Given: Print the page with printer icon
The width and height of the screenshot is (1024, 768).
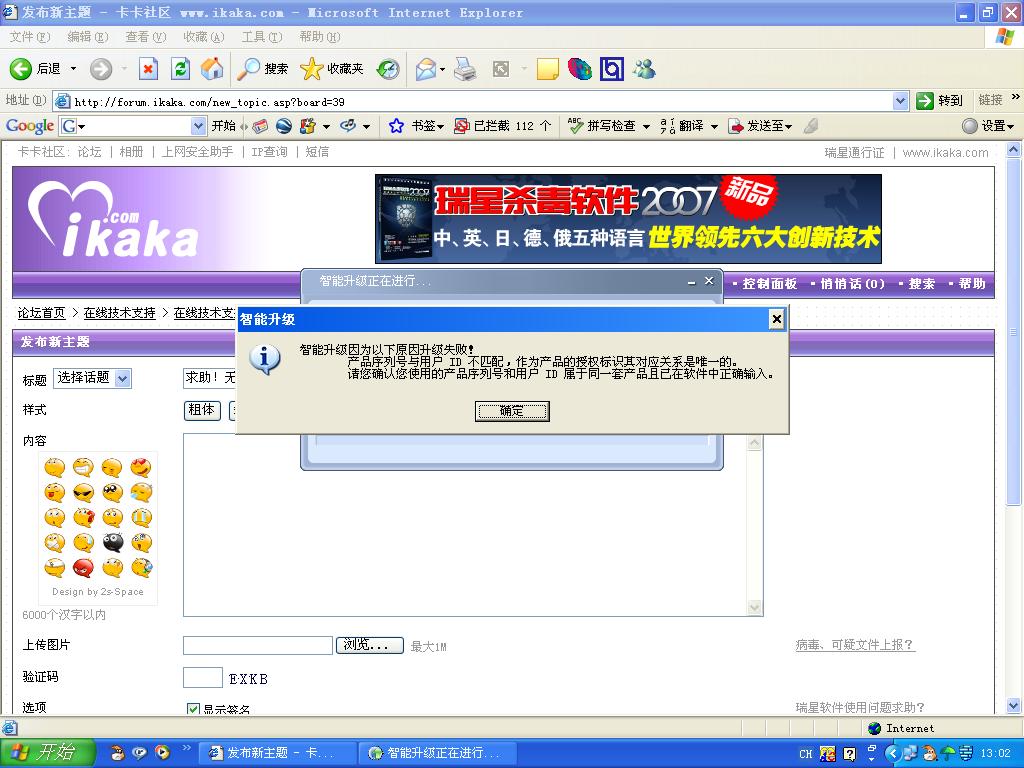Looking at the screenshot, I should pyautogui.click(x=465, y=69).
